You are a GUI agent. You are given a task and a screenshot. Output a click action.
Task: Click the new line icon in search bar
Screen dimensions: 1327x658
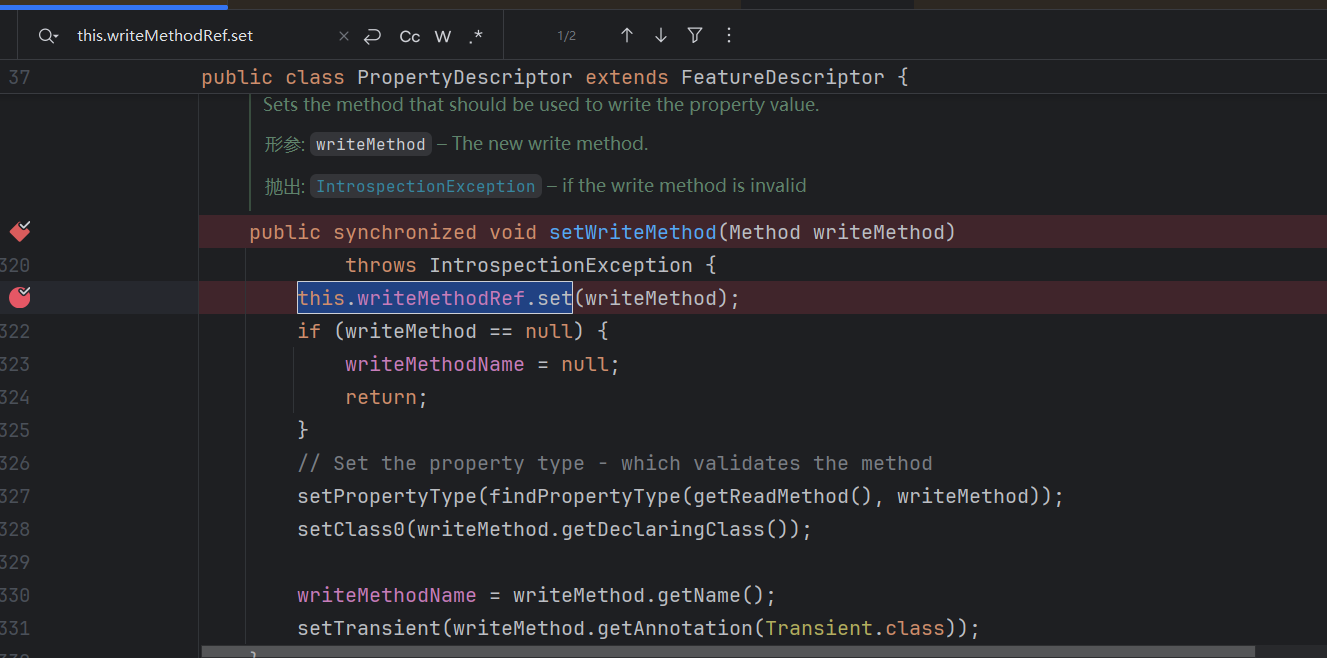pyautogui.click(x=372, y=36)
